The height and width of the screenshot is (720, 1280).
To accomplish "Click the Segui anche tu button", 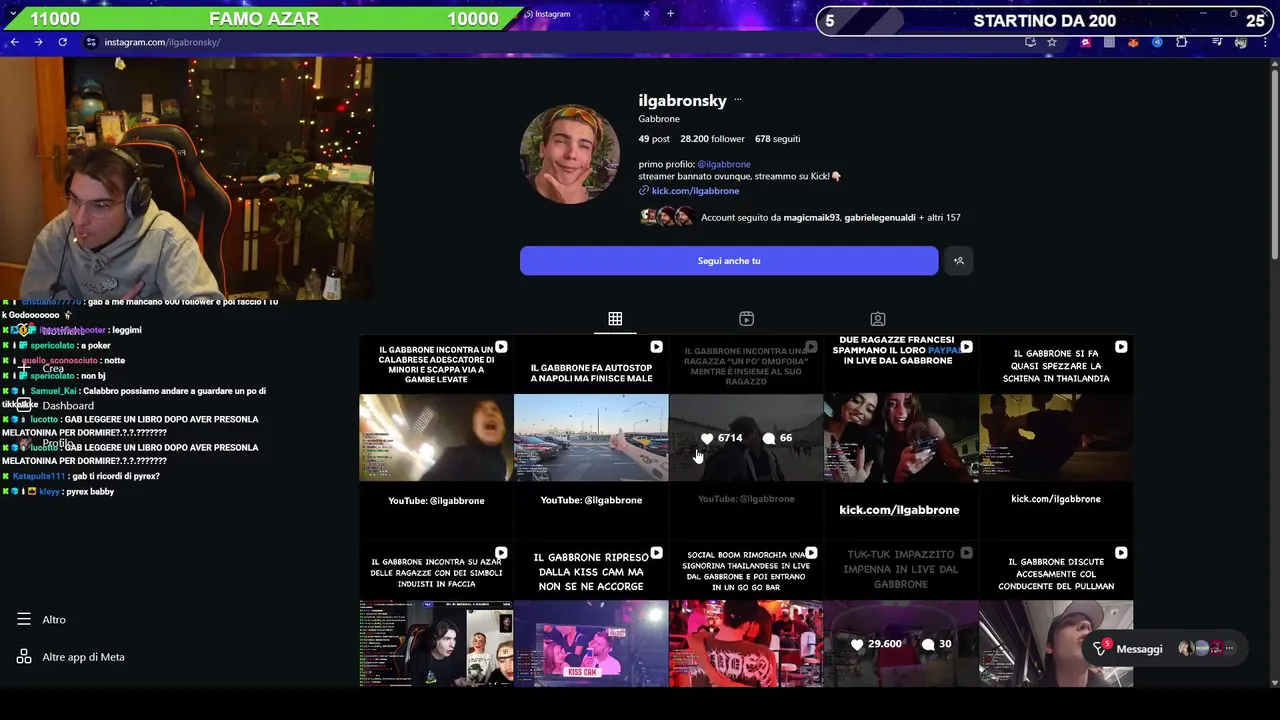I will pos(729,261).
